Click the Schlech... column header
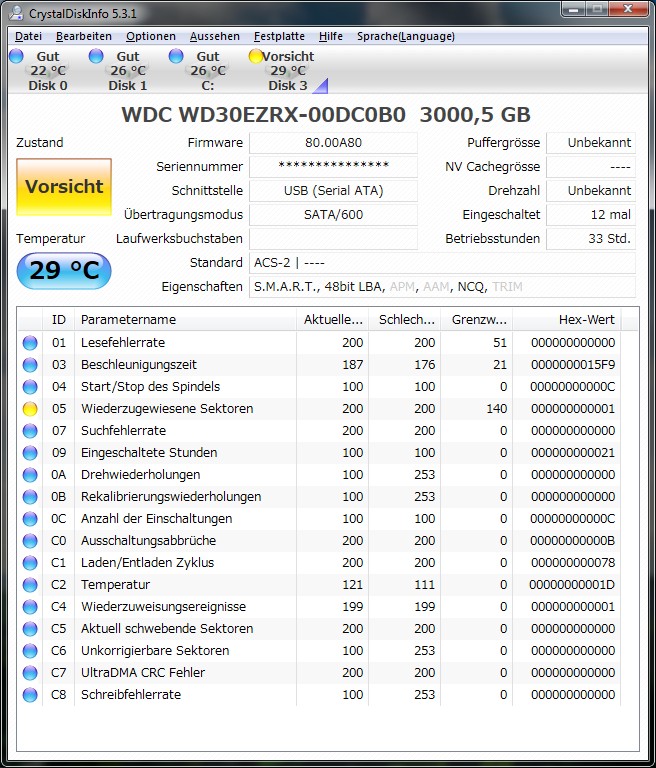This screenshot has height=768, width=656. (x=404, y=320)
